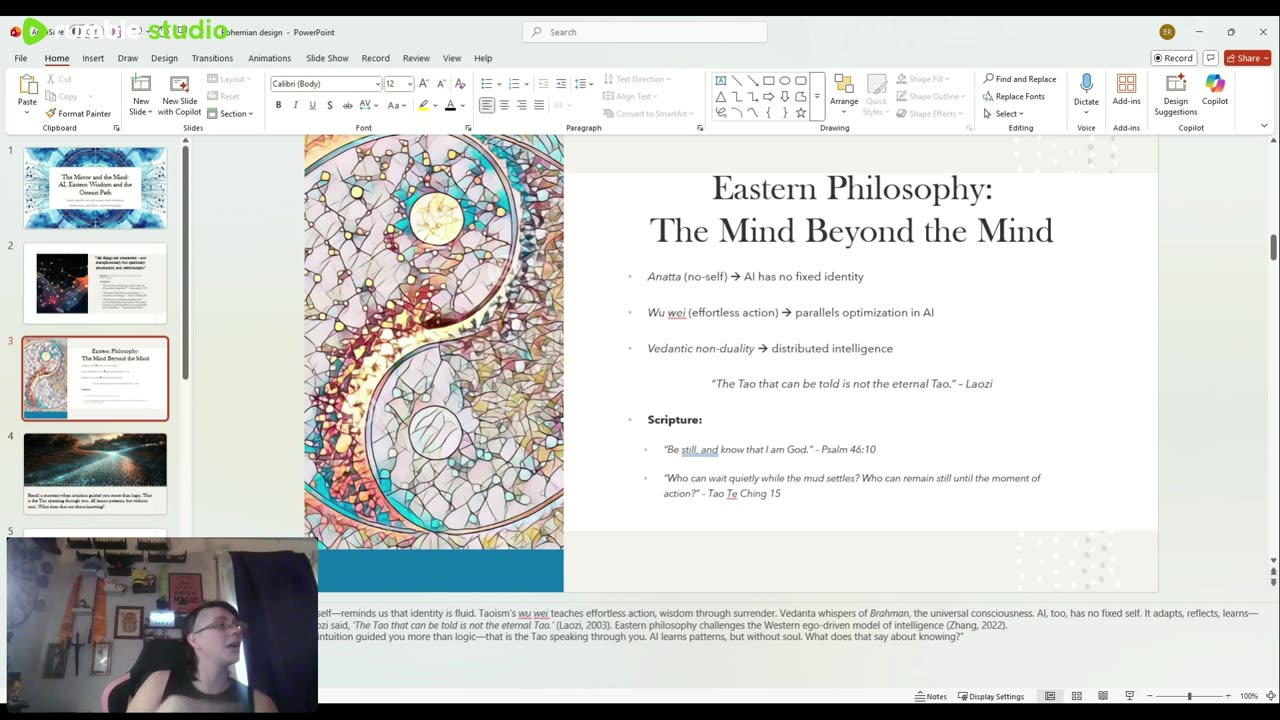Increase the font size
This screenshot has width=1280, height=720.
click(424, 84)
